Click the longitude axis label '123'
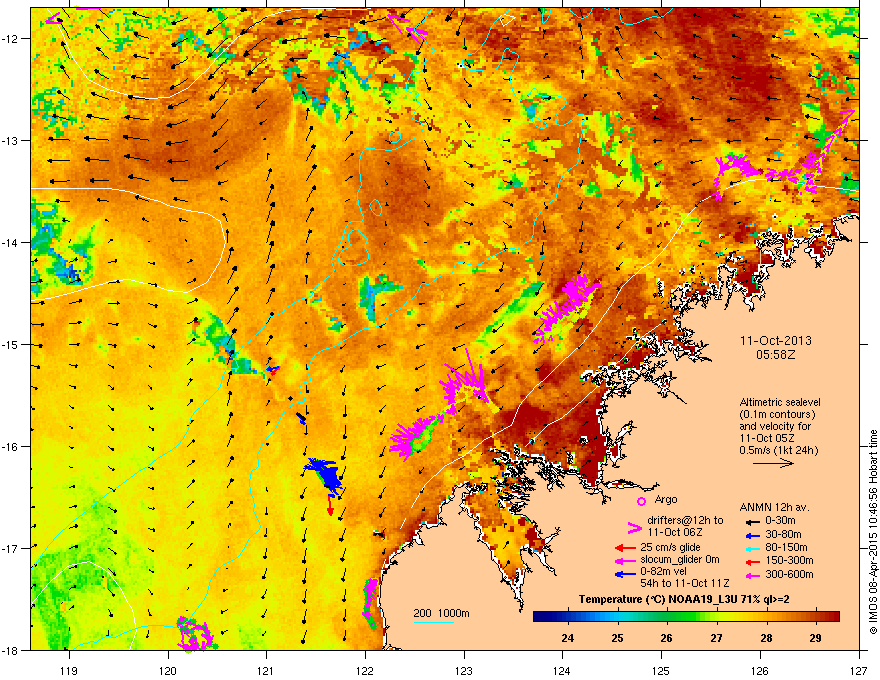This screenshot has height=680, width=880. click(464, 669)
